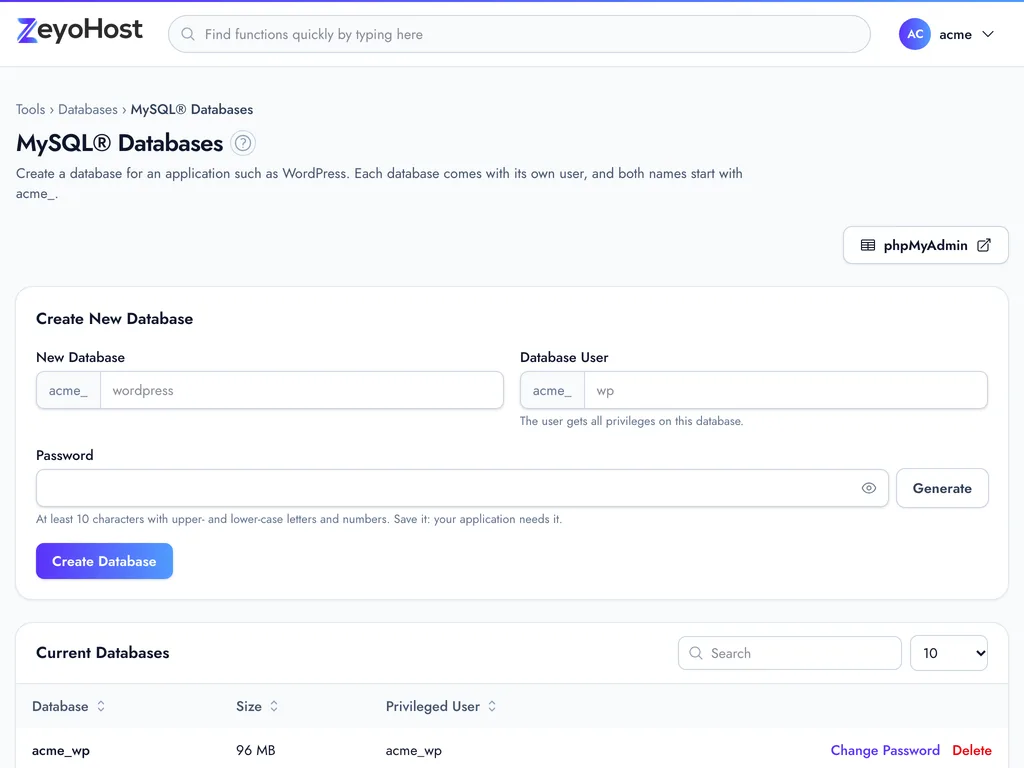Open the acme account dropdown chevron
The image size is (1024, 768).
988,34
